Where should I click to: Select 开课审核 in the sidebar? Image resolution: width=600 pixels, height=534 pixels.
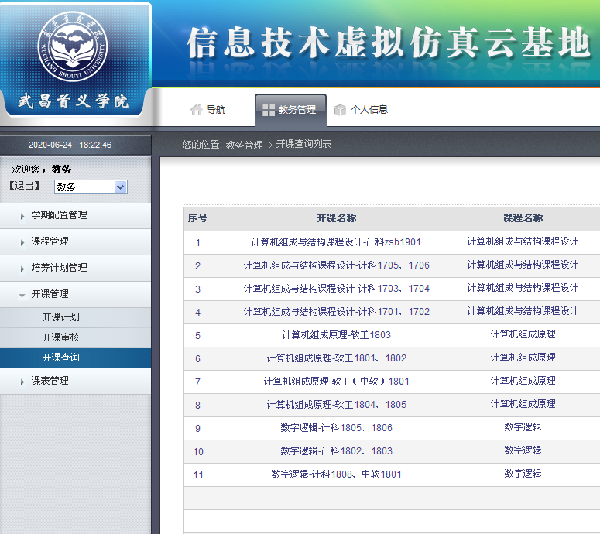[59, 337]
